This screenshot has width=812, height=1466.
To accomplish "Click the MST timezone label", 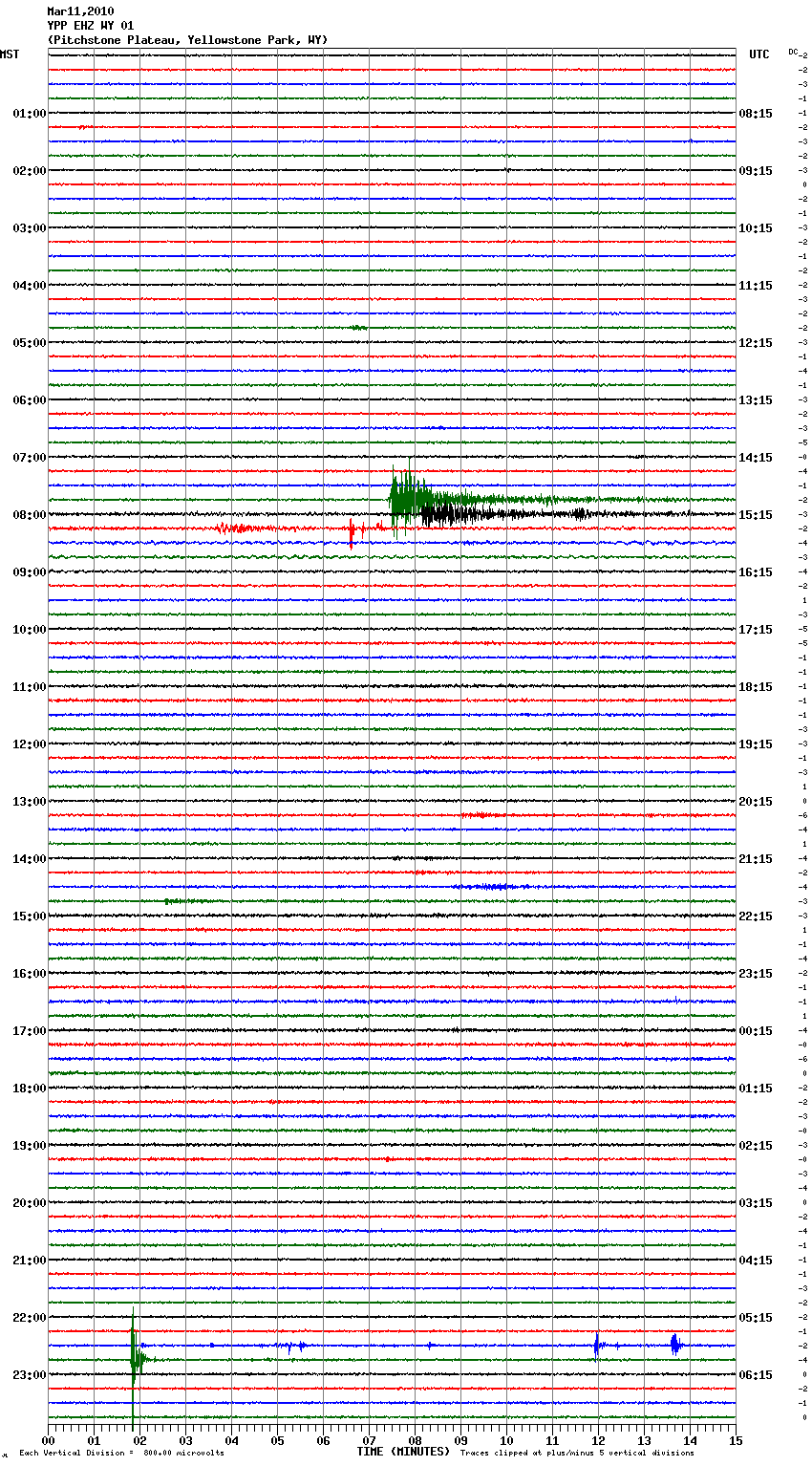I will (10, 54).
